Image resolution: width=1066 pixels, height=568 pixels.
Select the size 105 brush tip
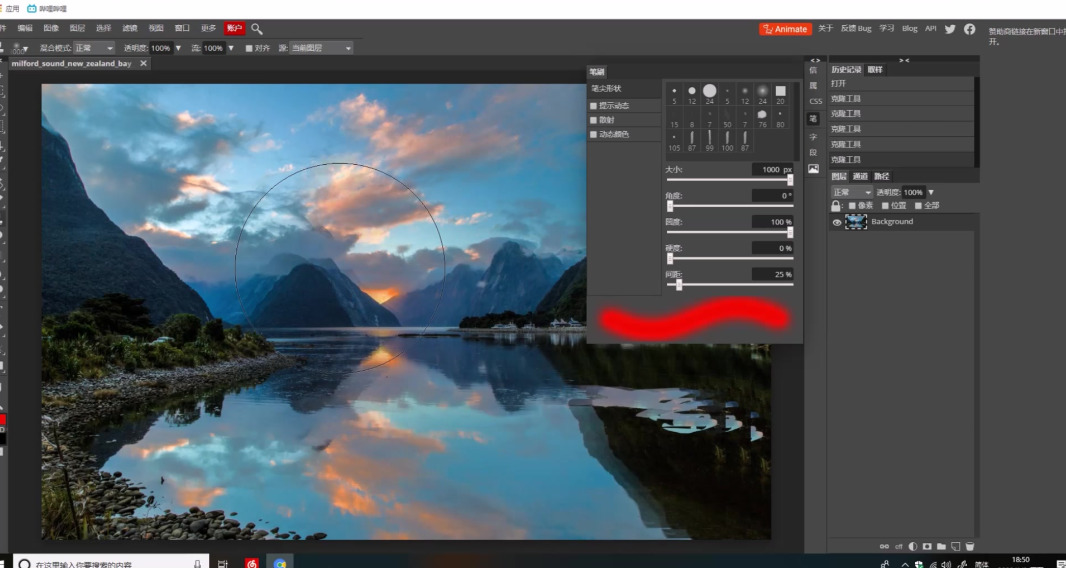(x=674, y=141)
